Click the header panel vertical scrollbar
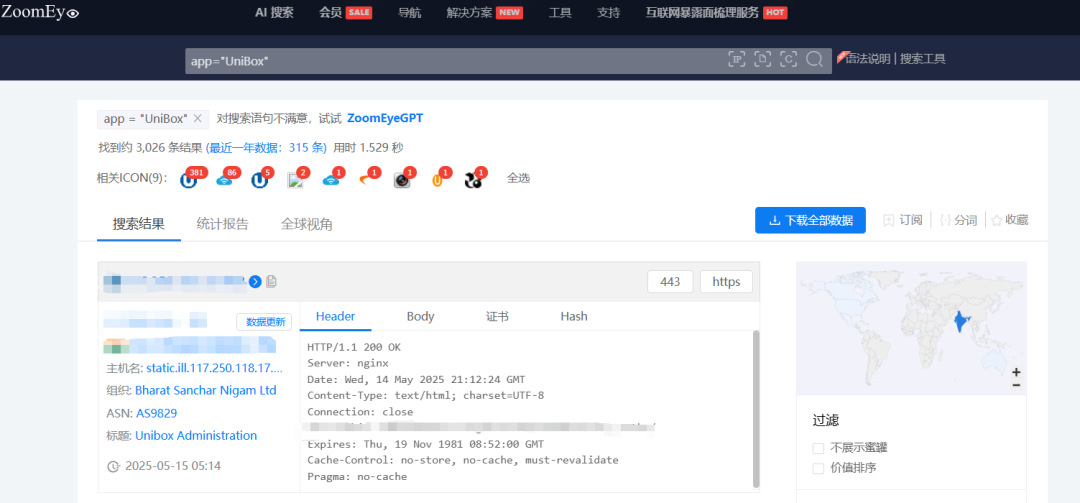Viewport: 1080px width, 503px height. pos(756,409)
